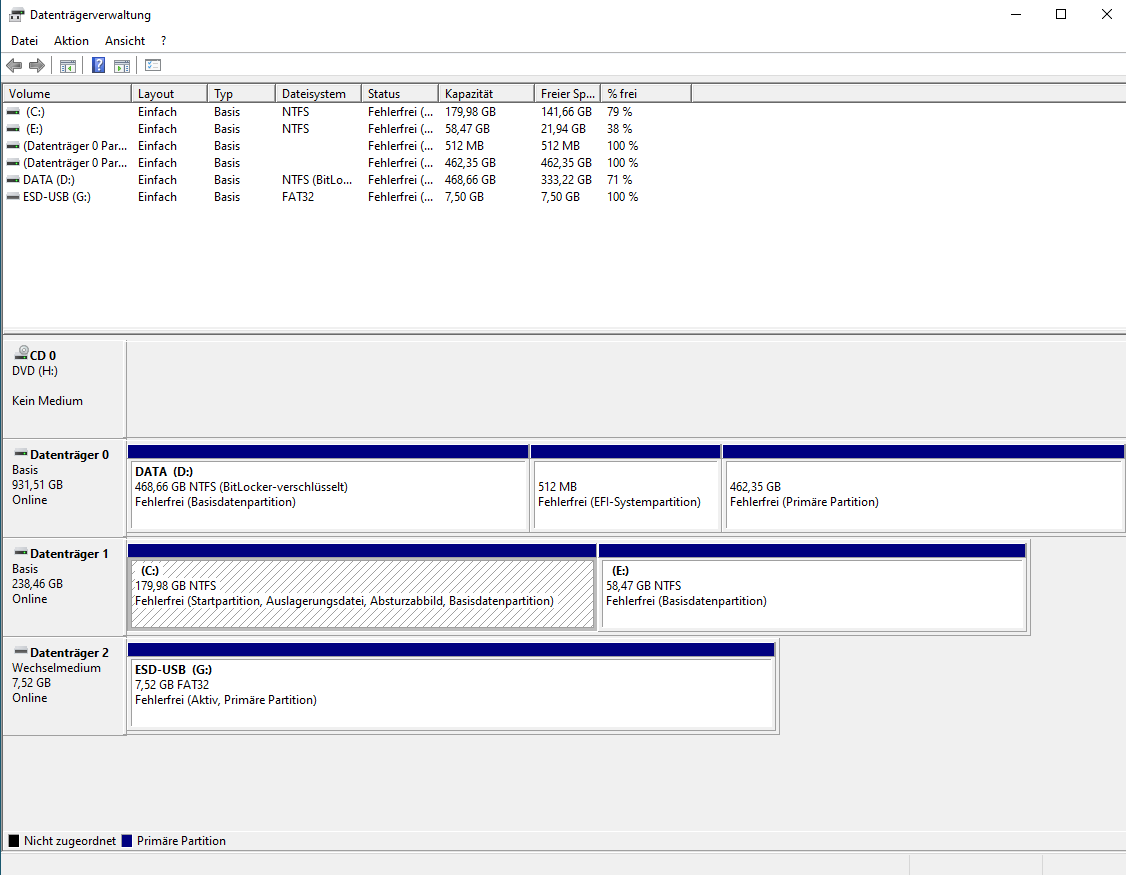Click the Datenträger 1 disk icon

tap(21, 552)
